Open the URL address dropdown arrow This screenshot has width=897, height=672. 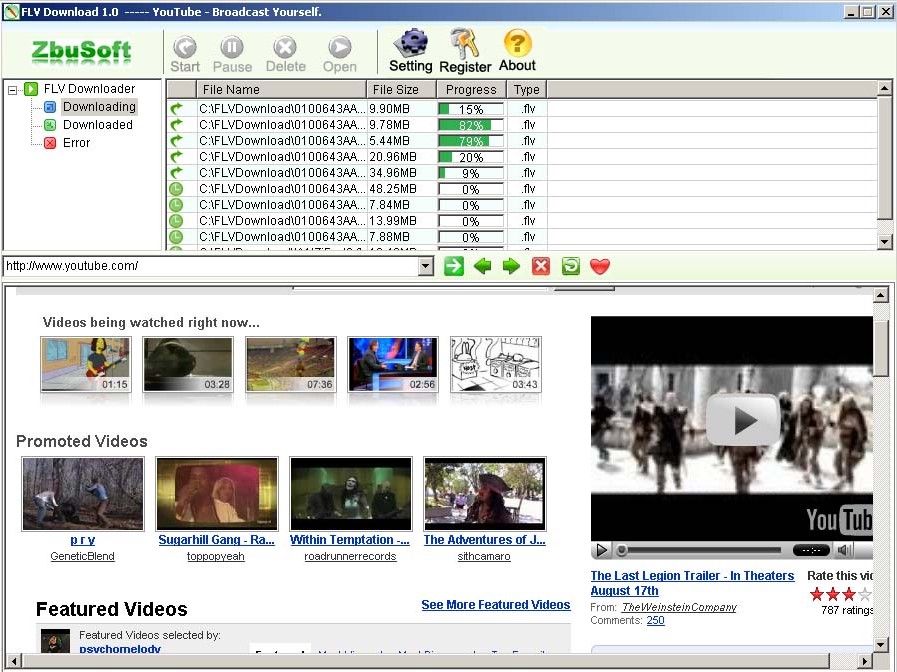coord(426,266)
